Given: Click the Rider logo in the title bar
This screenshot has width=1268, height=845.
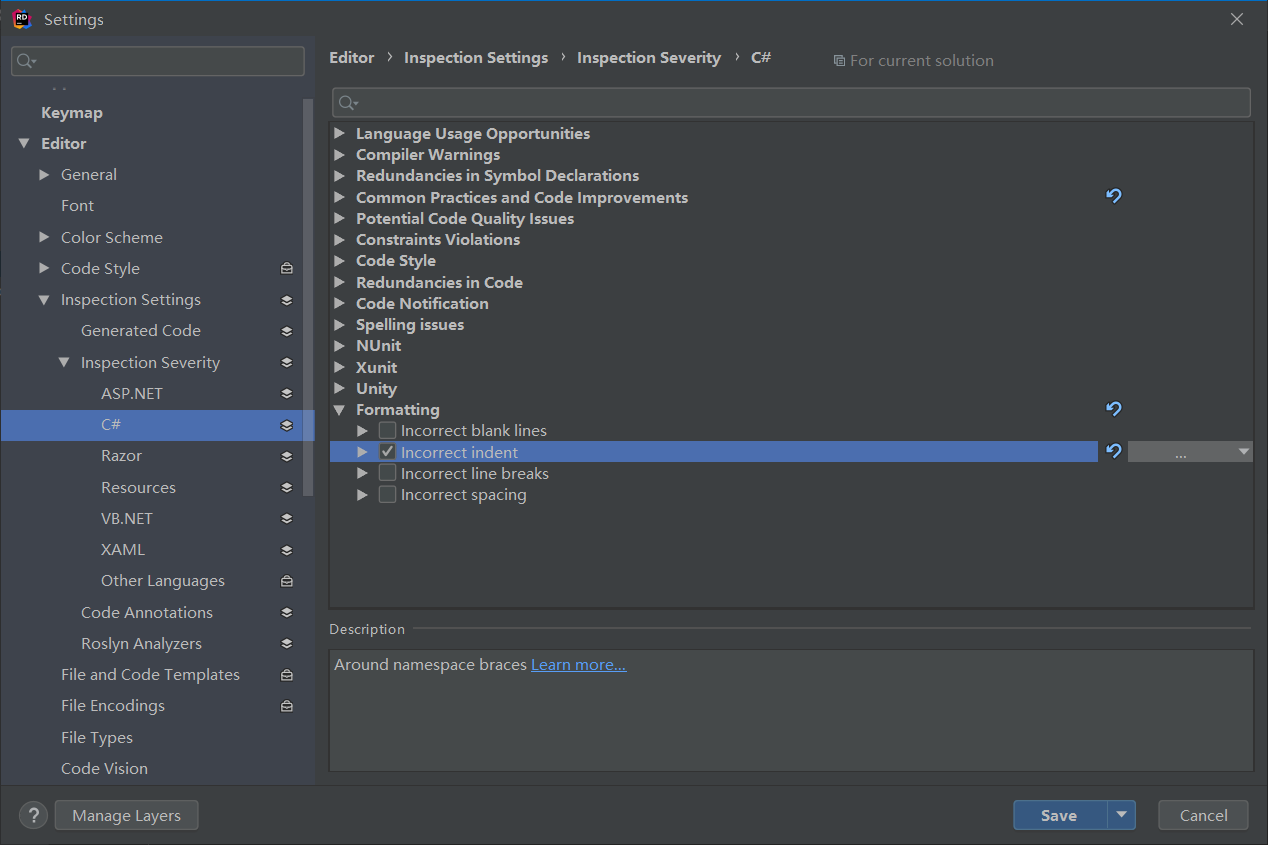Looking at the screenshot, I should pyautogui.click(x=22, y=19).
